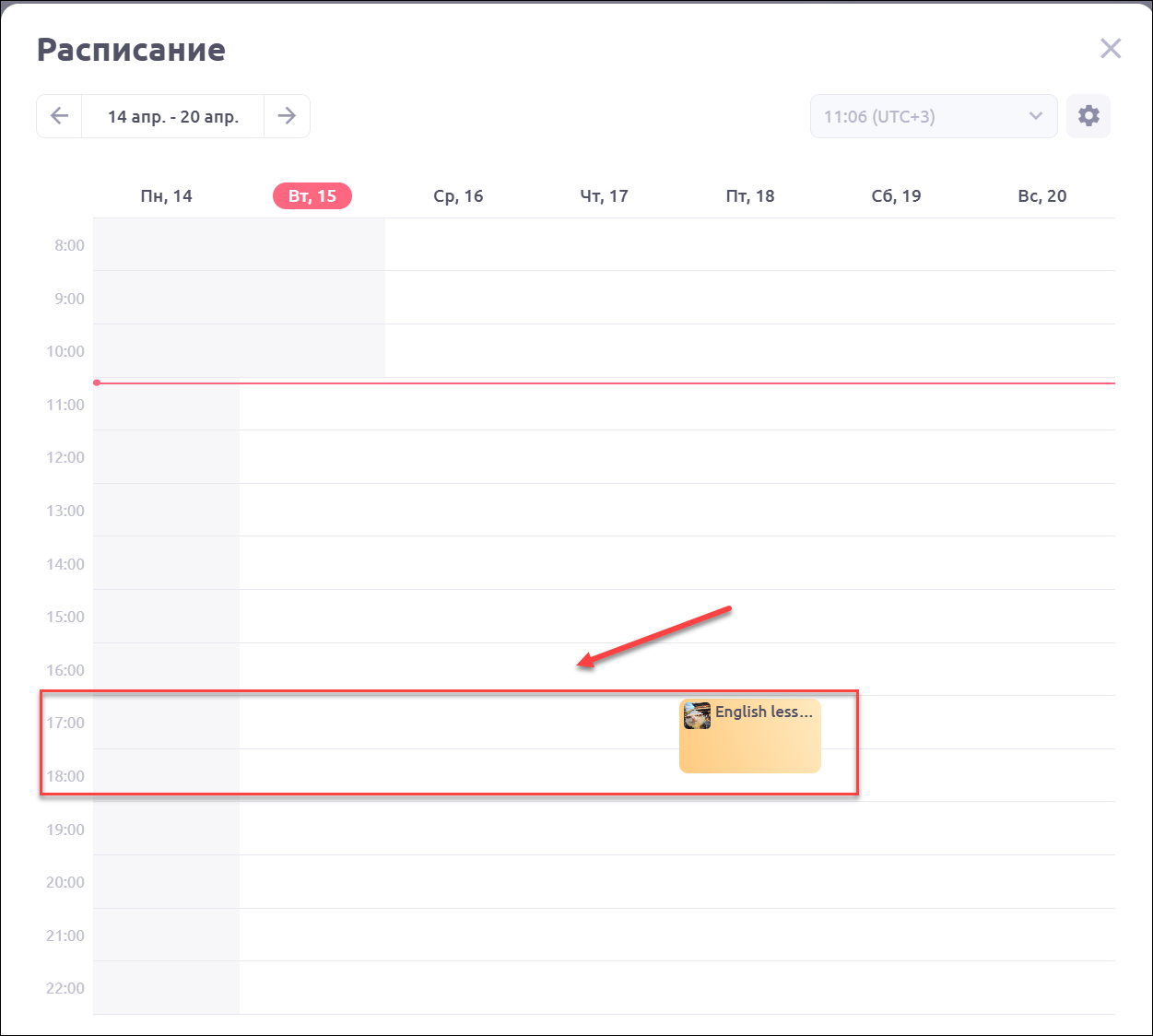This screenshot has height=1036, width=1153.
Task: Select the Чт, 17 day header
Action: [x=604, y=196]
